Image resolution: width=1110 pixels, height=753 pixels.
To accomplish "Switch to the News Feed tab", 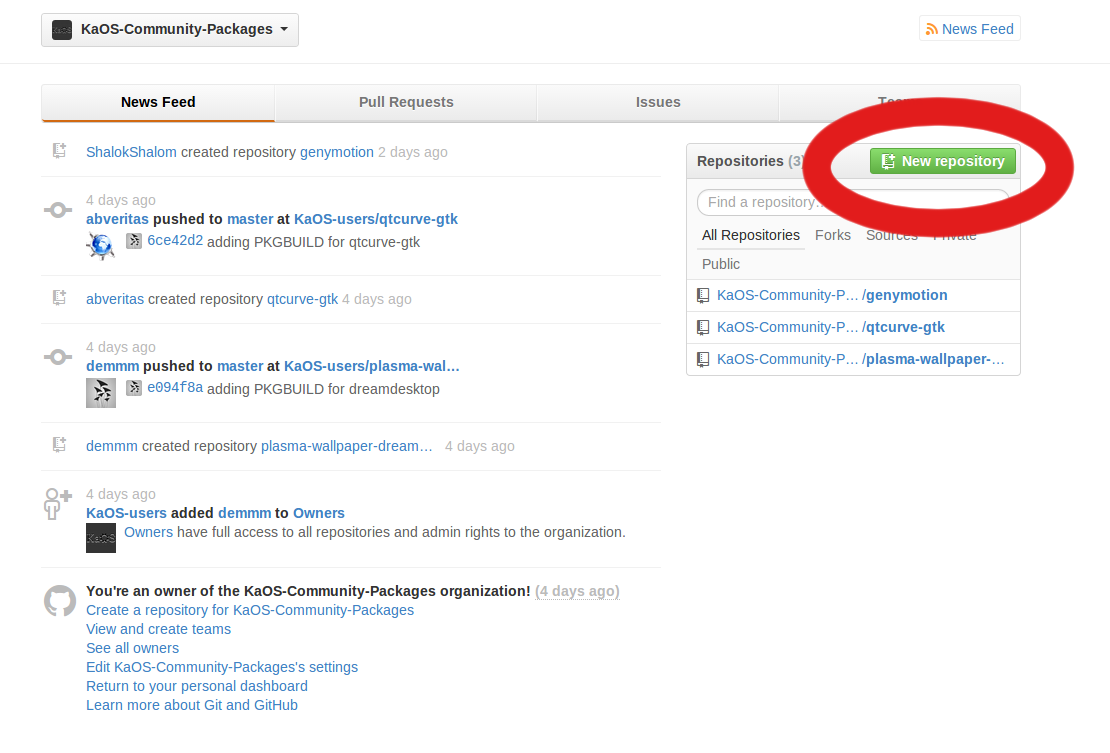I will [x=158, y=102].
